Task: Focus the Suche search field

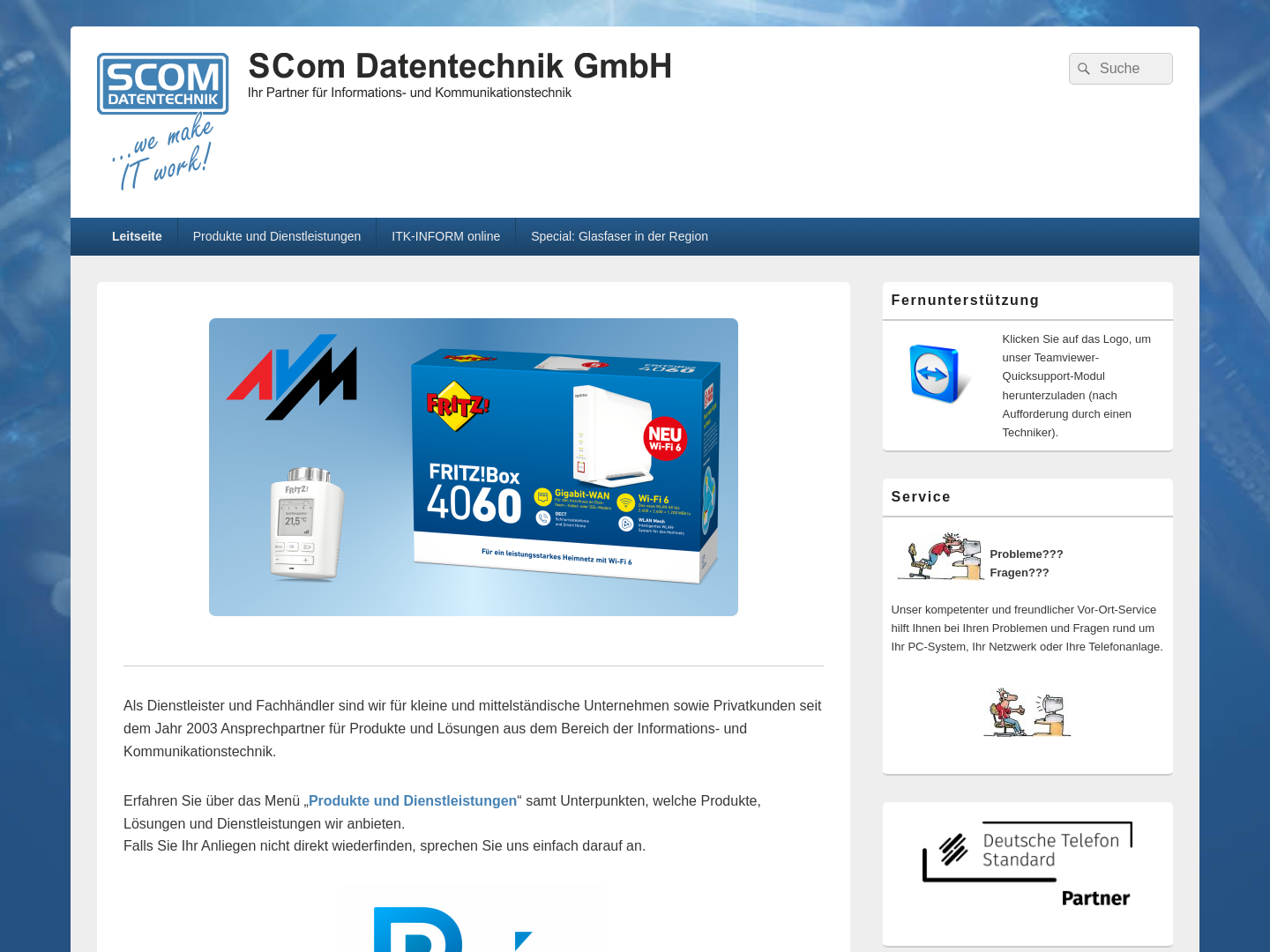Action: click(1121, 69)
